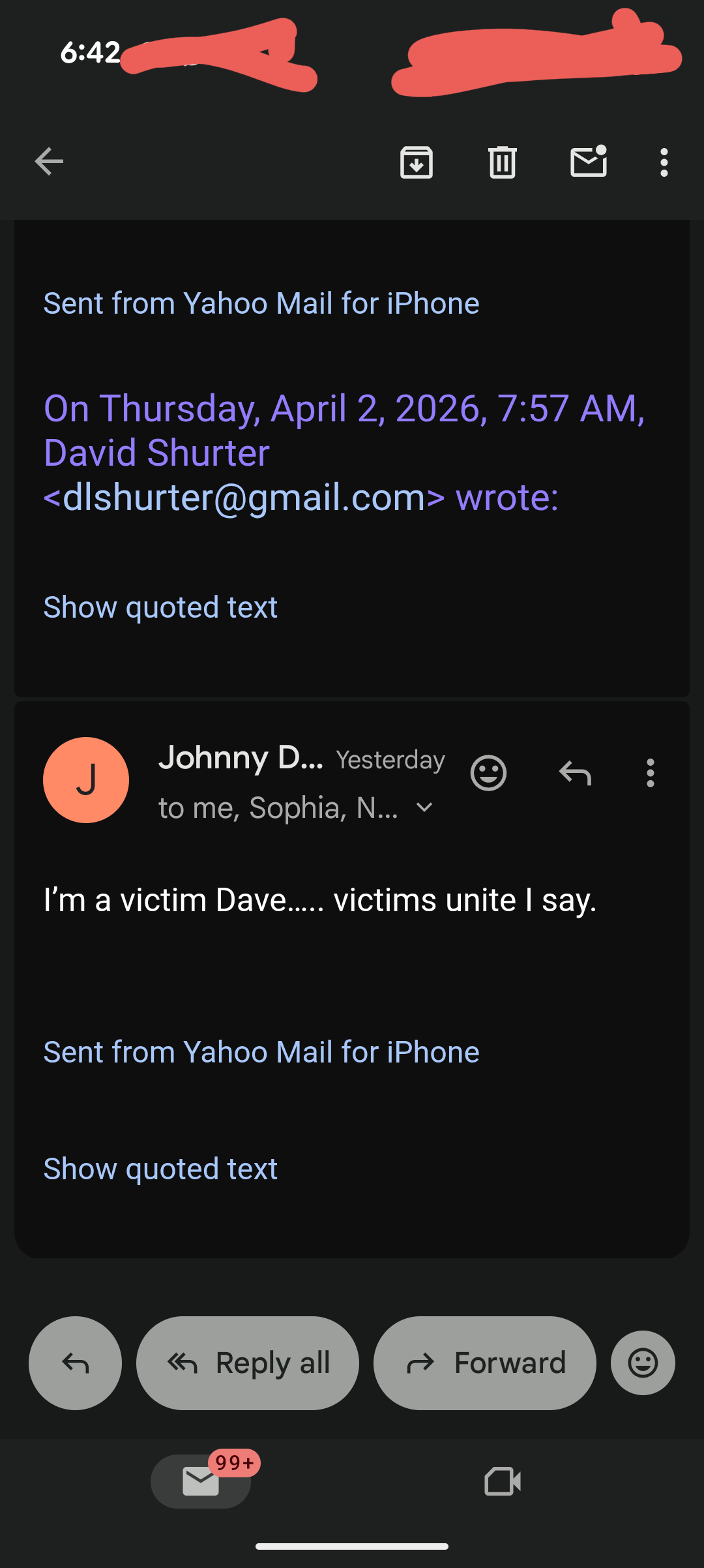Tap the Yahoo Mail for iPhone link in Johnny's message
This screenshot has width=704, height=1568.
point(261,1052)
